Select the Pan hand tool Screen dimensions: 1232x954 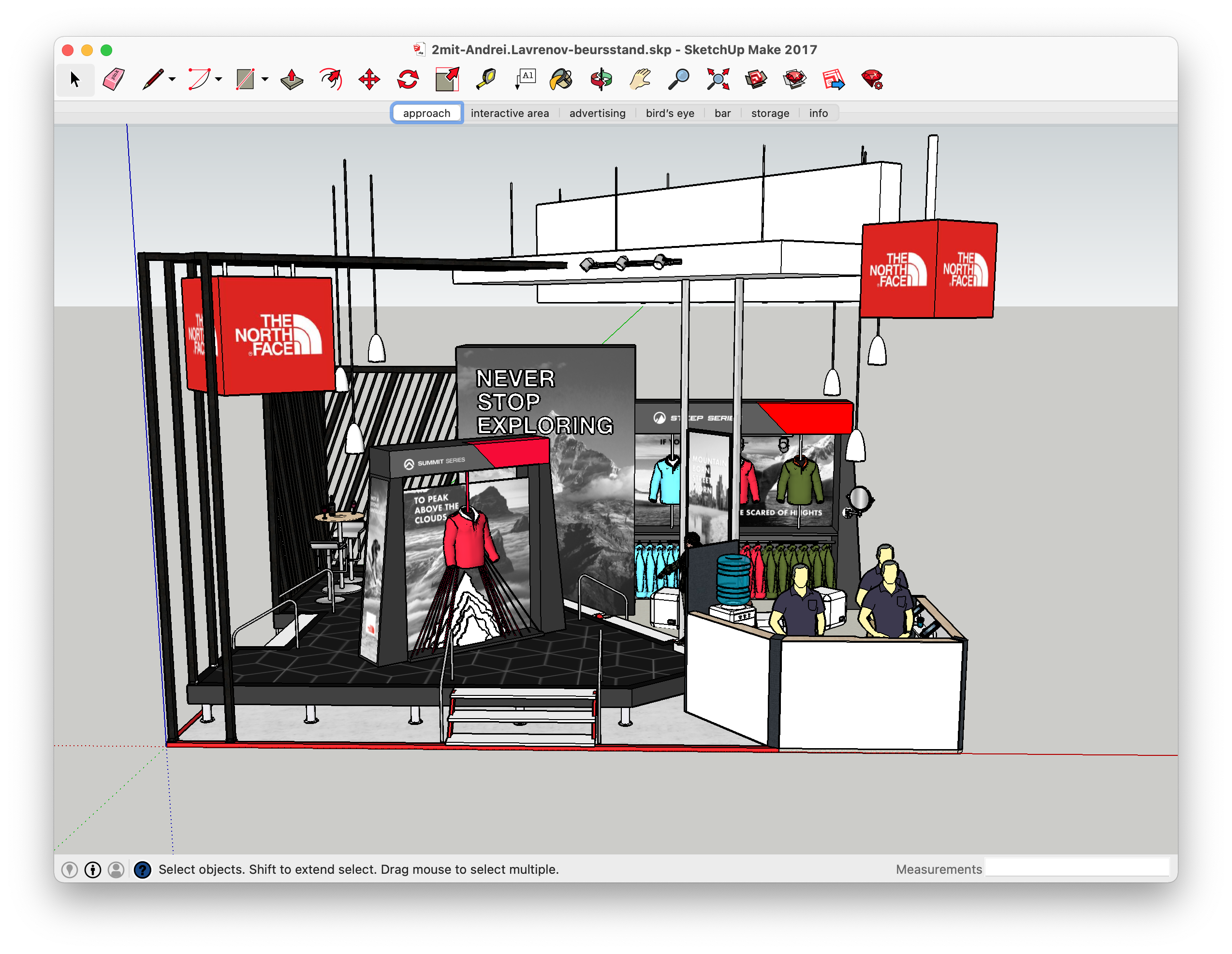[640, 79]
